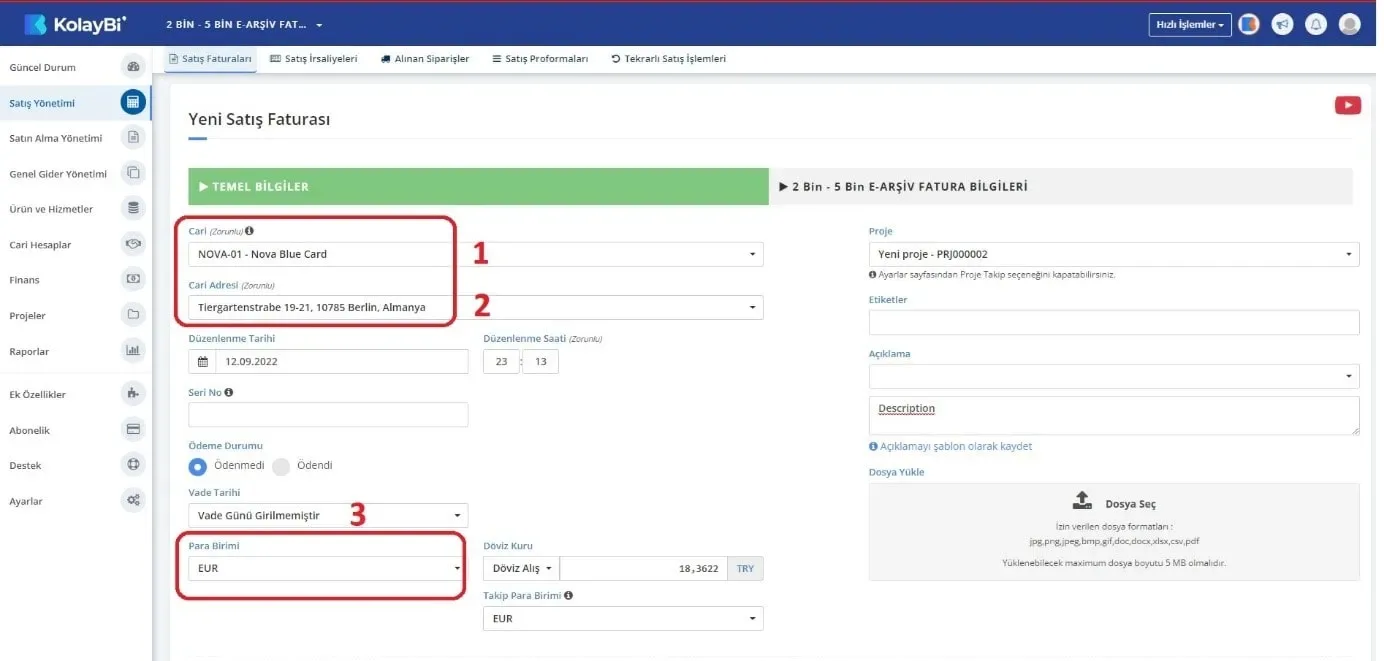The width and height of the screenshot is (1384, 661).
Task: Open Güncel Durum dashboard icon
Action: point(133,67)
